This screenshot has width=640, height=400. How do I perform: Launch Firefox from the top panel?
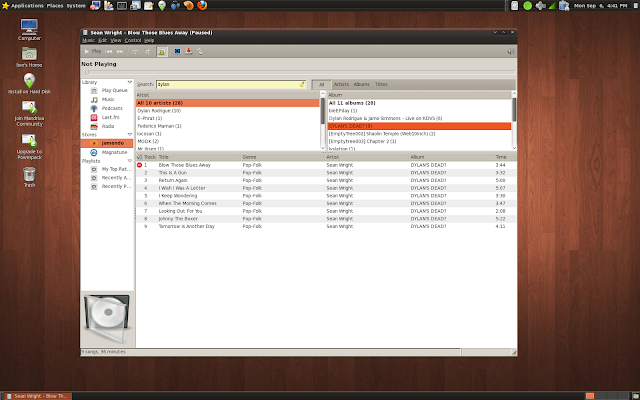pyautogui.click(x=202, y=5)
